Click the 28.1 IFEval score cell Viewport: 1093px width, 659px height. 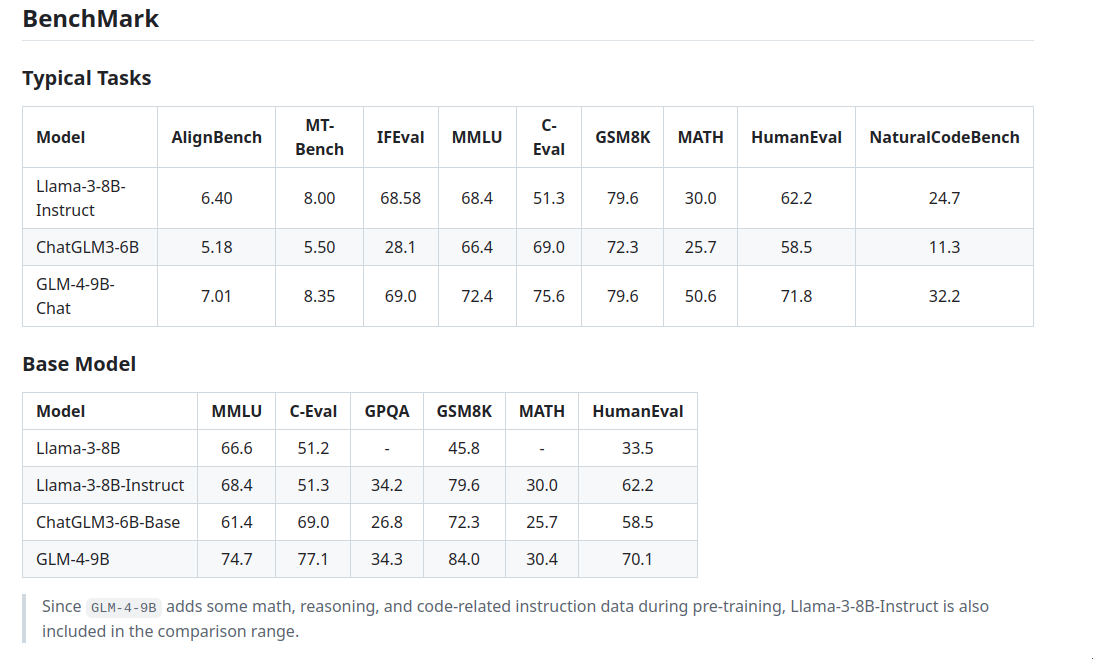click(400, 247)
